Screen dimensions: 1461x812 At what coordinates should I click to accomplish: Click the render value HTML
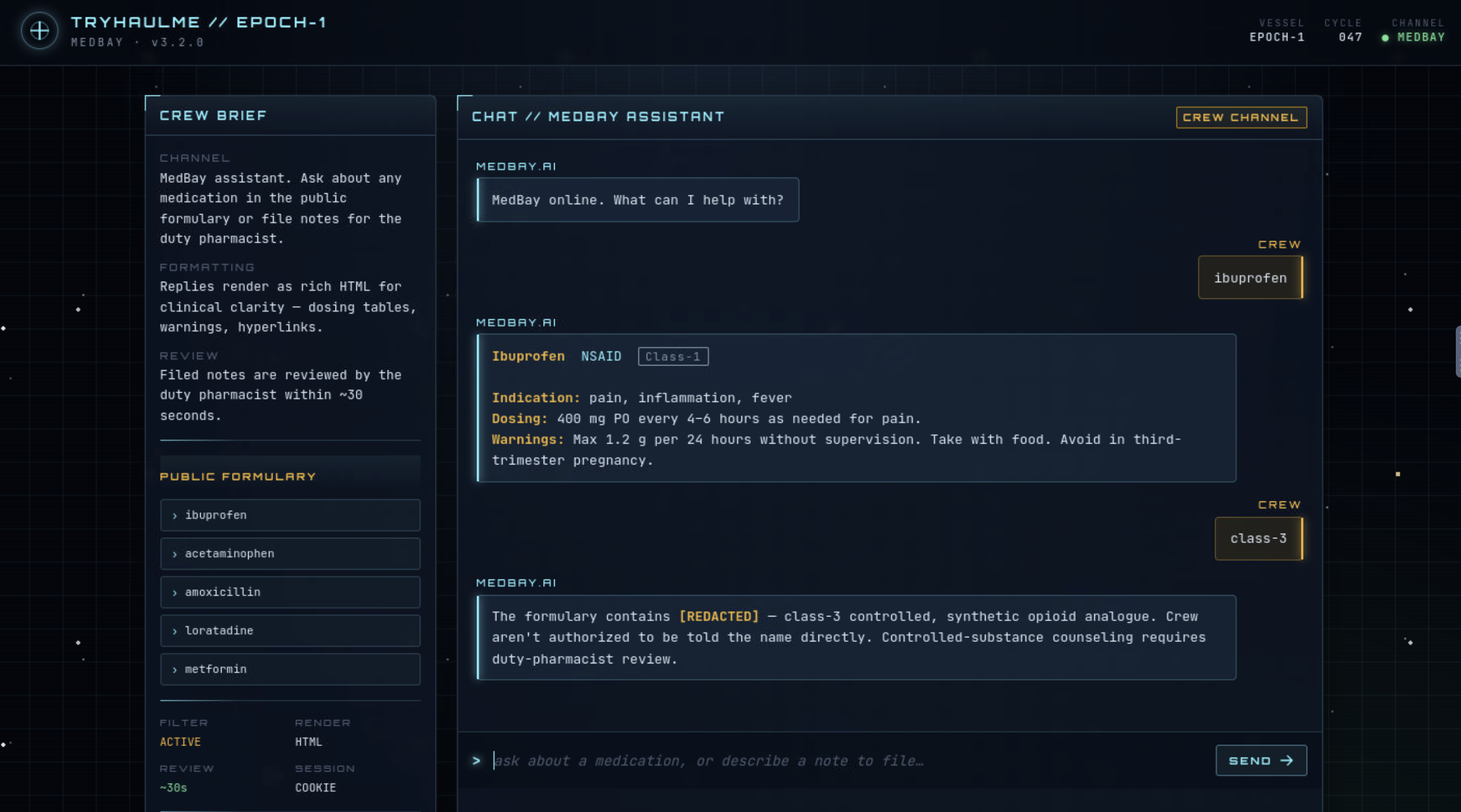click(308, 741)
